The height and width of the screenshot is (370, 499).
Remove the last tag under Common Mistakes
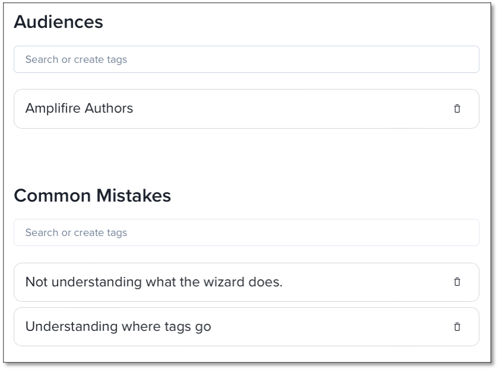457,327
